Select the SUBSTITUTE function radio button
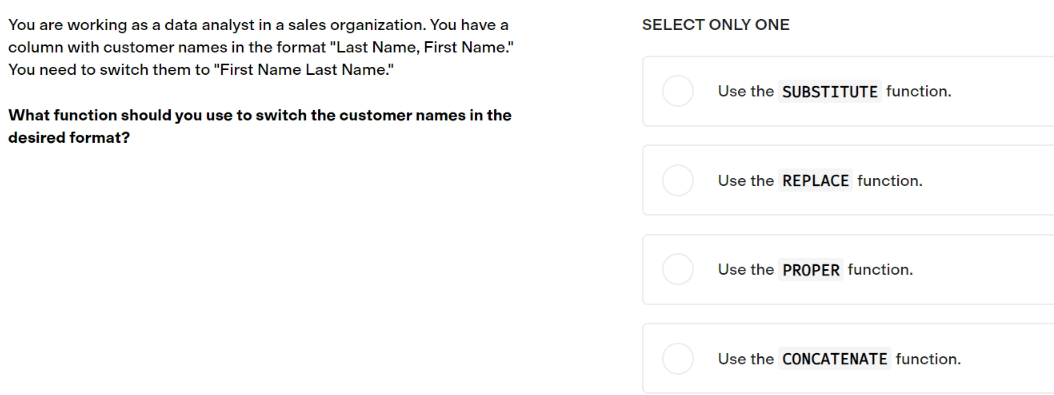Screen dimensions: 1054x395 (678, 91)
